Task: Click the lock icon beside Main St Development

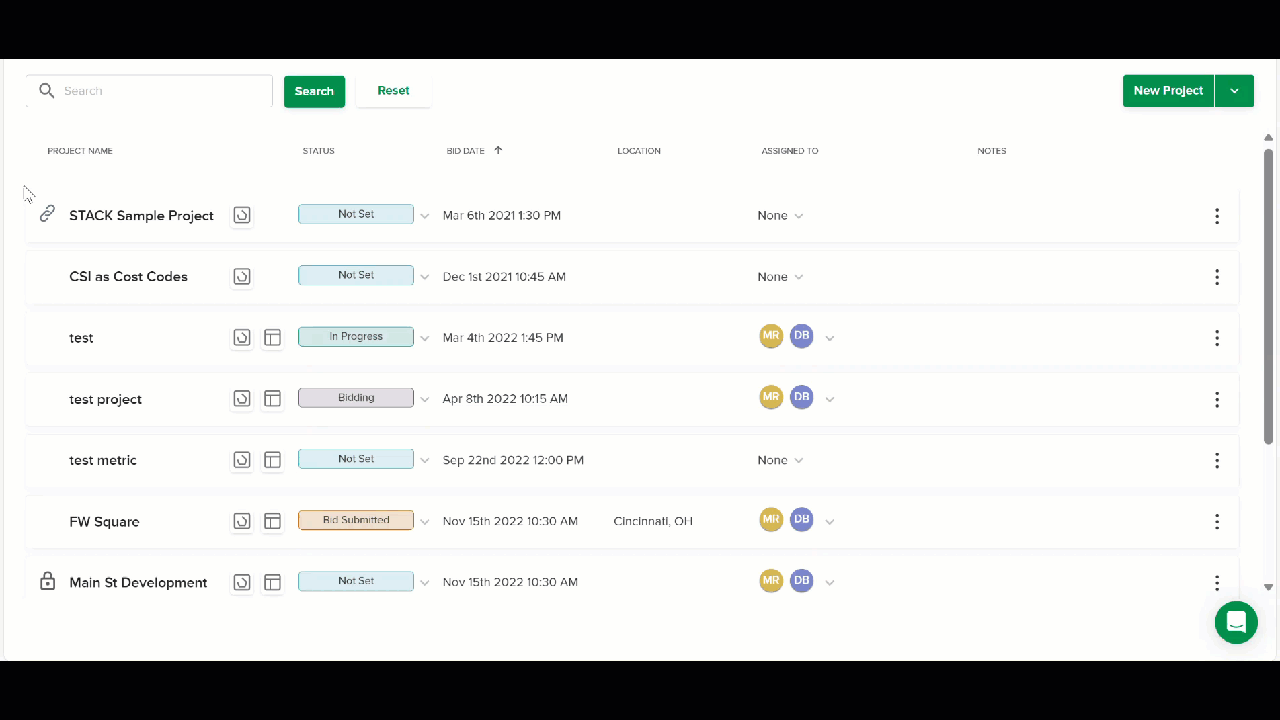Action: pos(47,581)
